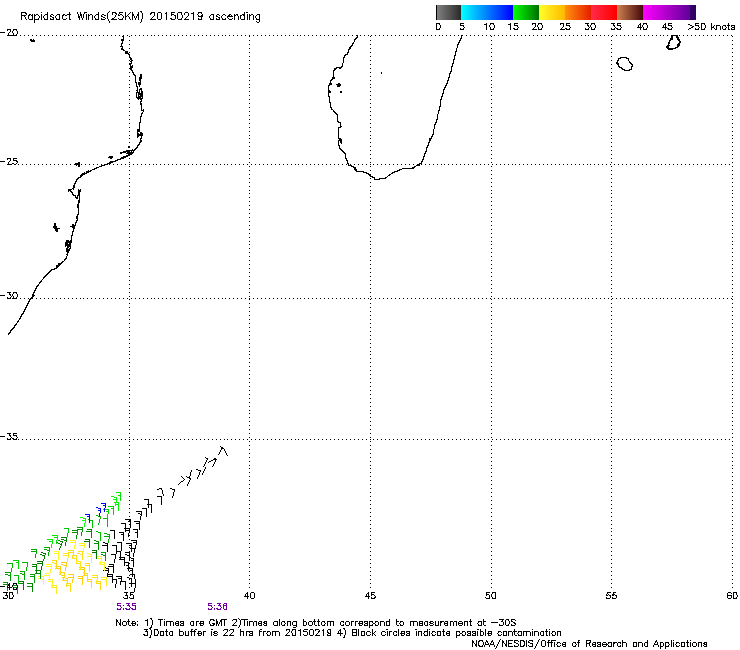Click the title 'Rapidscat Winds(25KM) 20150219 ascending'
The image size is (740, 650).
point(140,17)
